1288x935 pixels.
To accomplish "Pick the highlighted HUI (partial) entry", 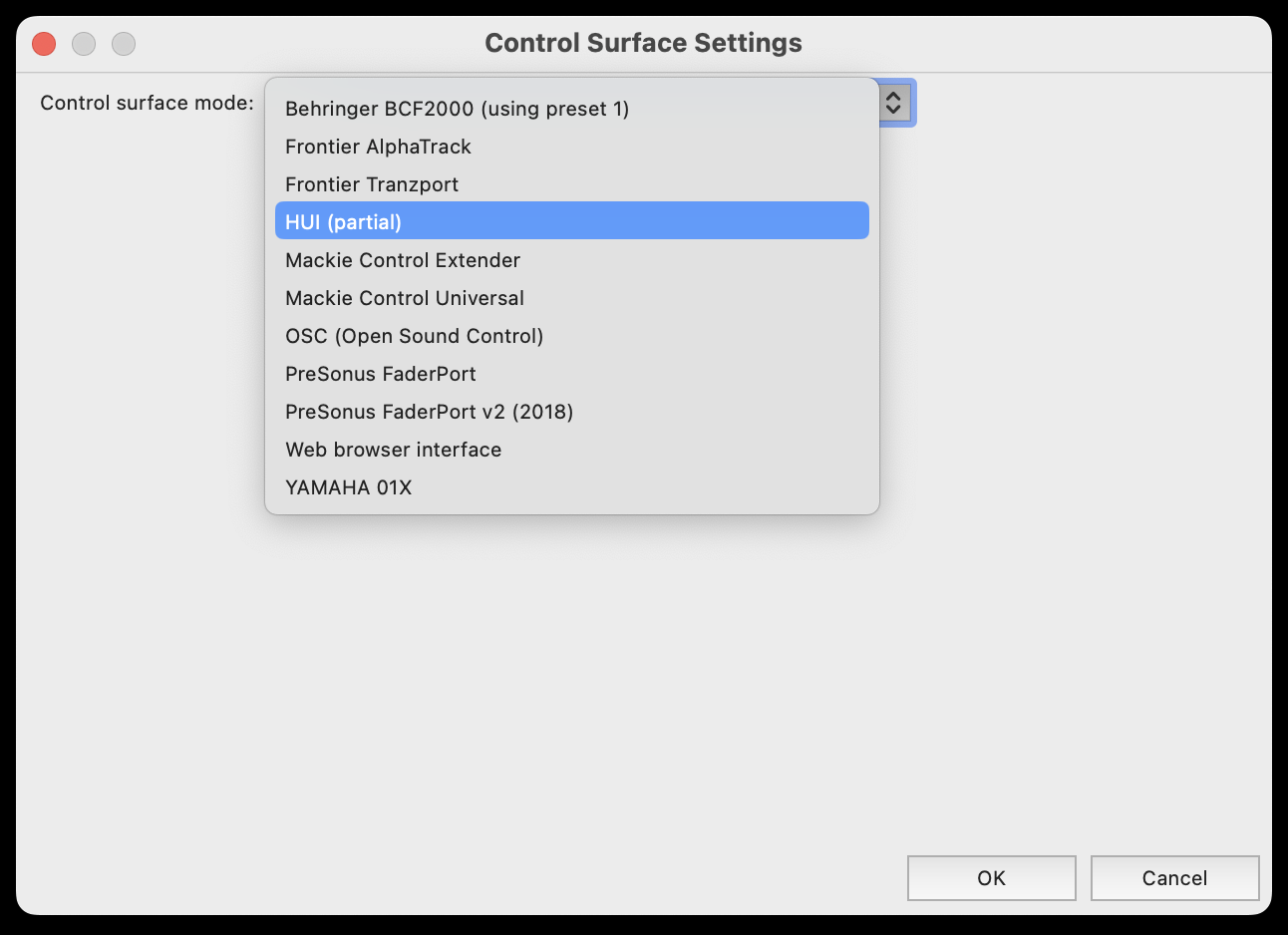I will [571, 220].
